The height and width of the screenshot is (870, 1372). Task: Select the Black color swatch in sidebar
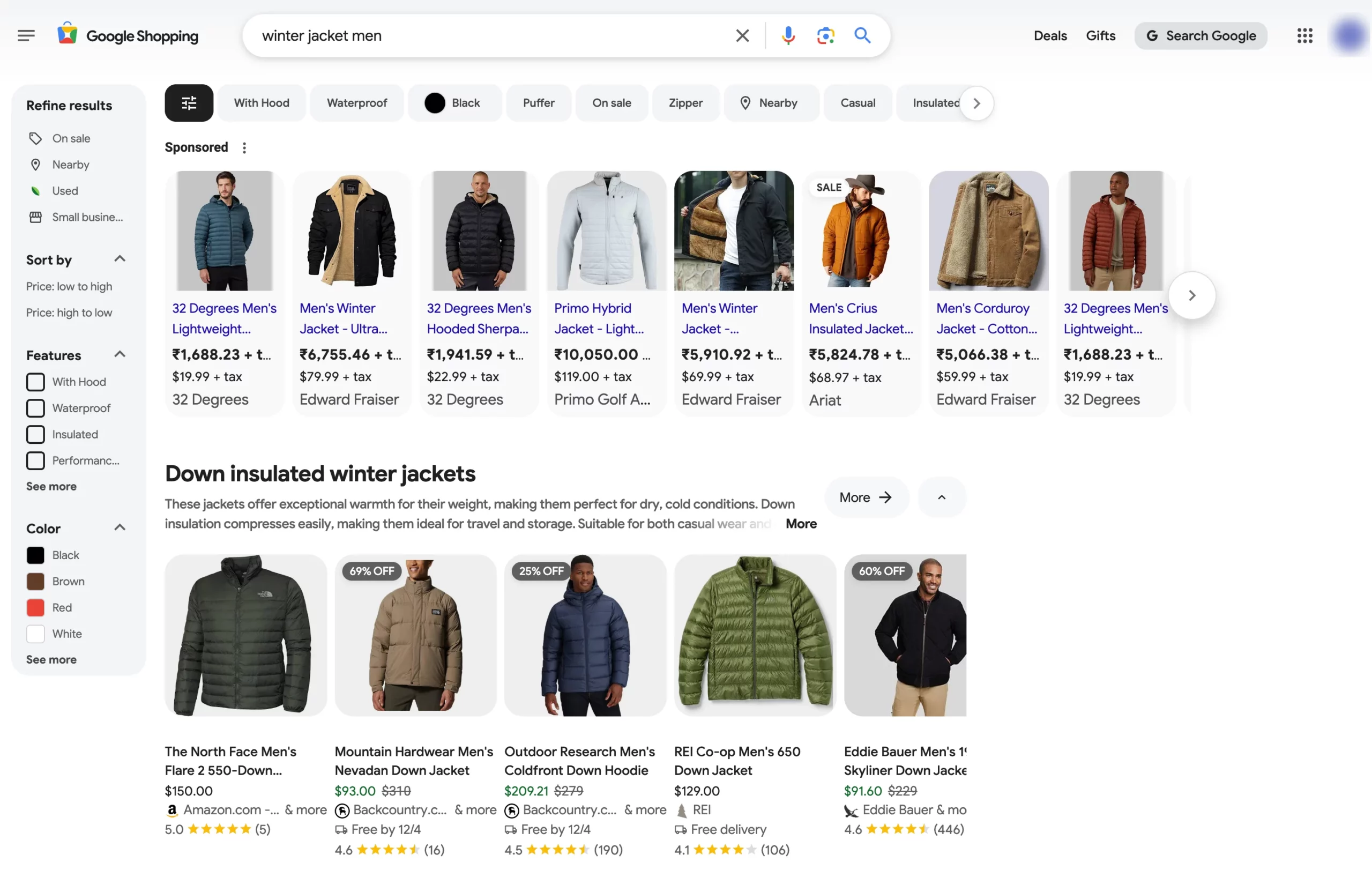coord(35,555)
